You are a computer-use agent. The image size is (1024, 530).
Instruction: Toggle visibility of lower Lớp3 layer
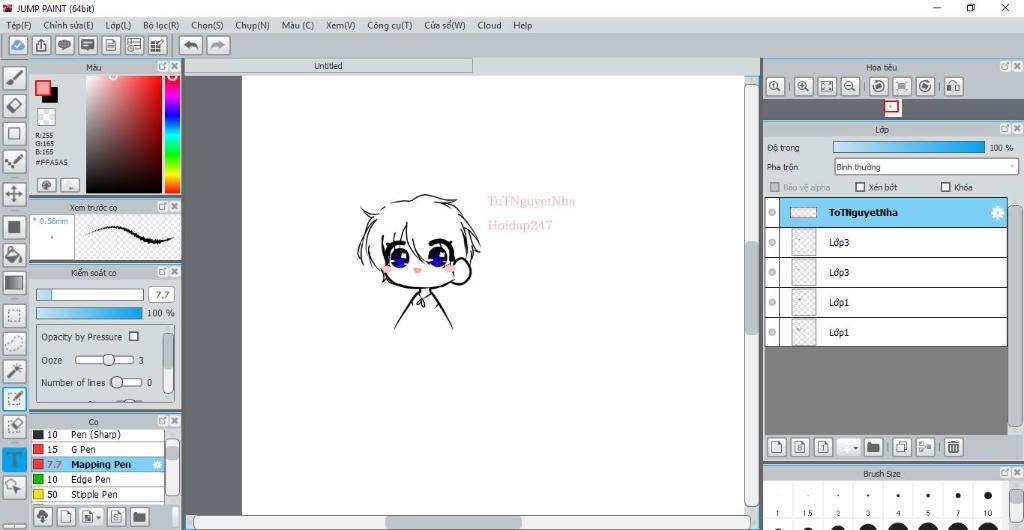click(773, 272)
